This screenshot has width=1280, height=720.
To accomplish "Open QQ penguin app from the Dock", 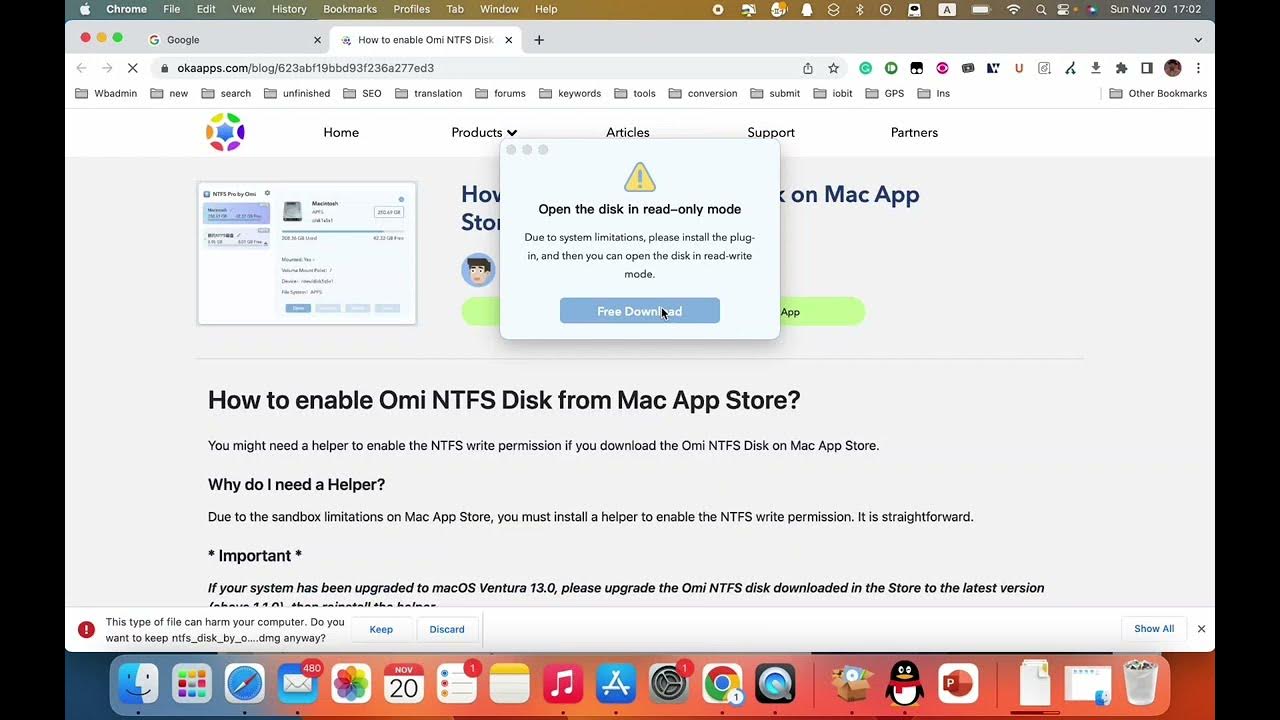I will click(x=905, y=684).
